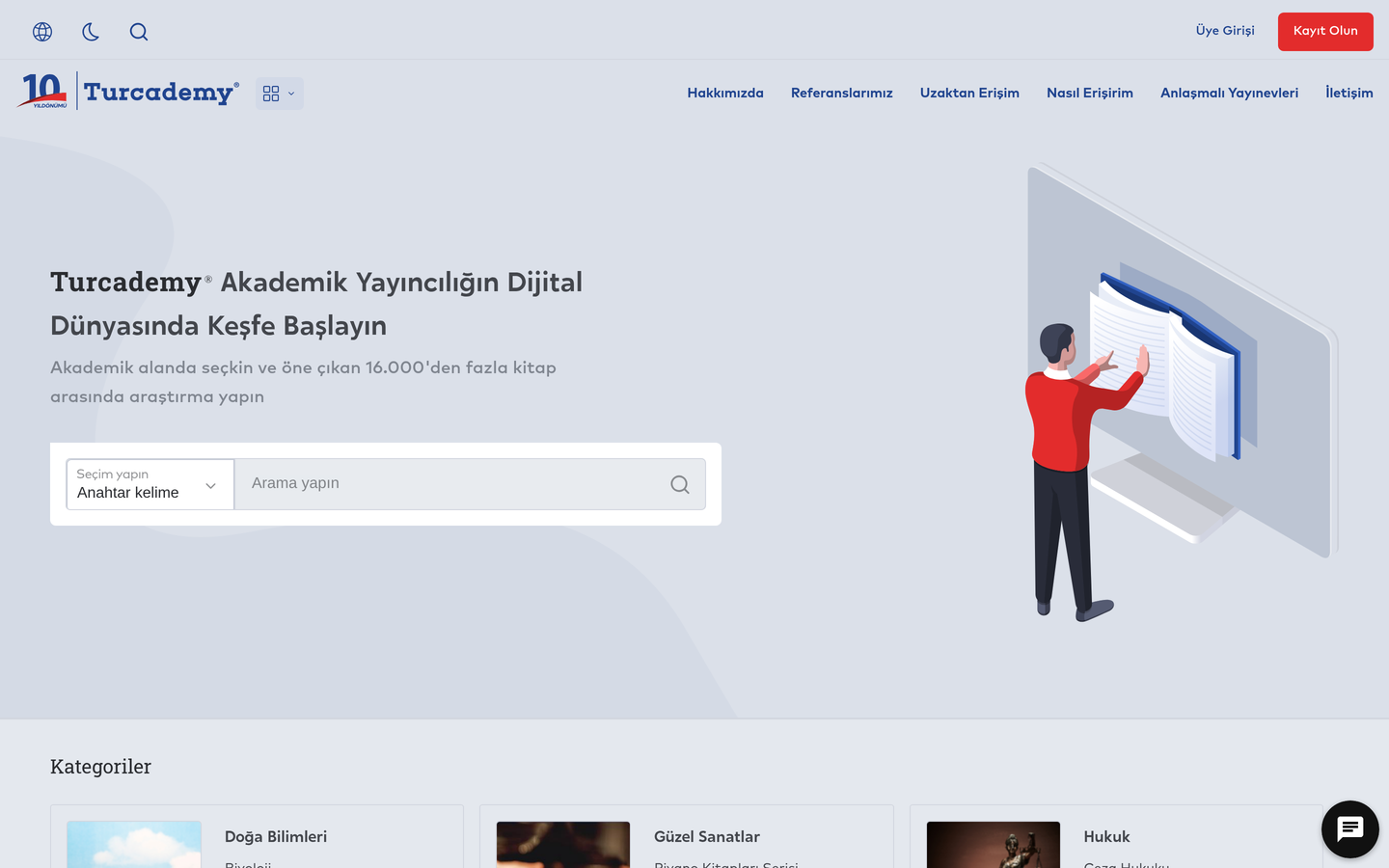Click the magnifier icon in search box
The height and width of the screenshot is (868, 1389).
coord(680,484)
